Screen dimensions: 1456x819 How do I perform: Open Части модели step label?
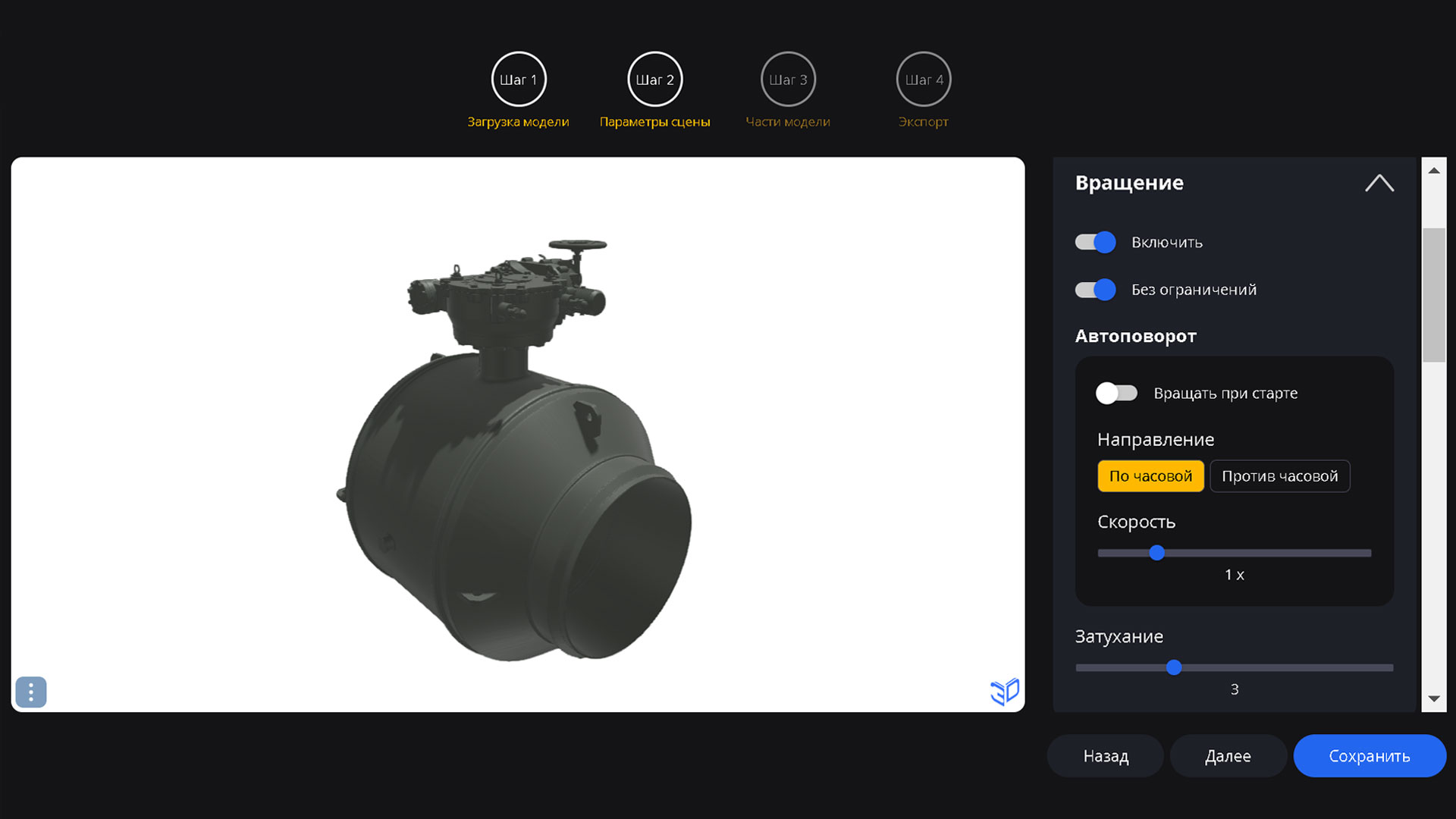pyautogui.click(x=788, y=122)
